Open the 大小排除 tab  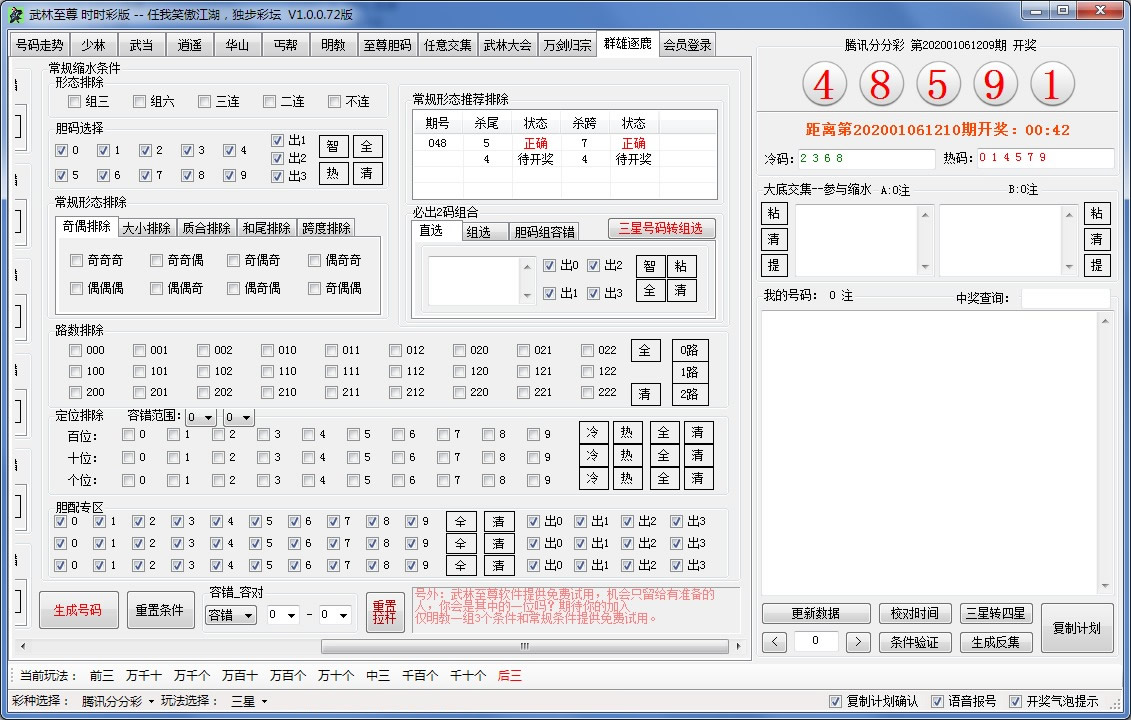pyautogui.click(x=147, y=228)
